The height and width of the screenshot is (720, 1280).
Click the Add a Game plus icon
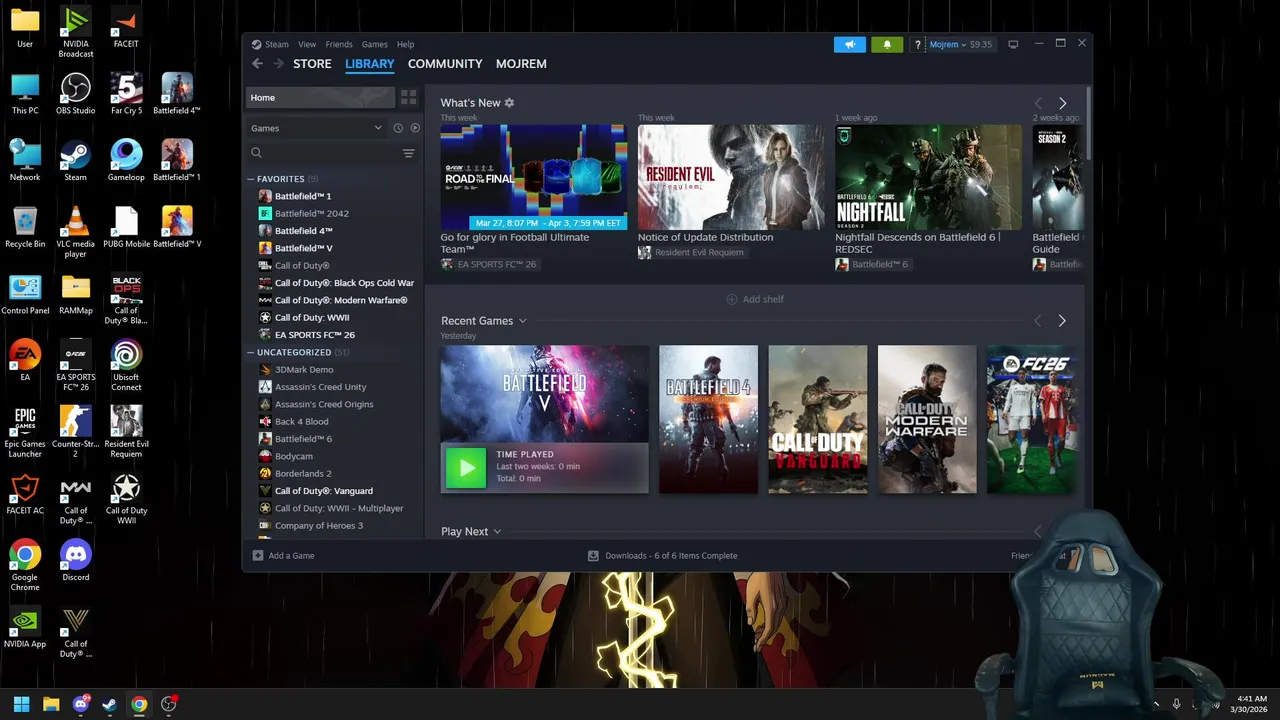point(258,555)
